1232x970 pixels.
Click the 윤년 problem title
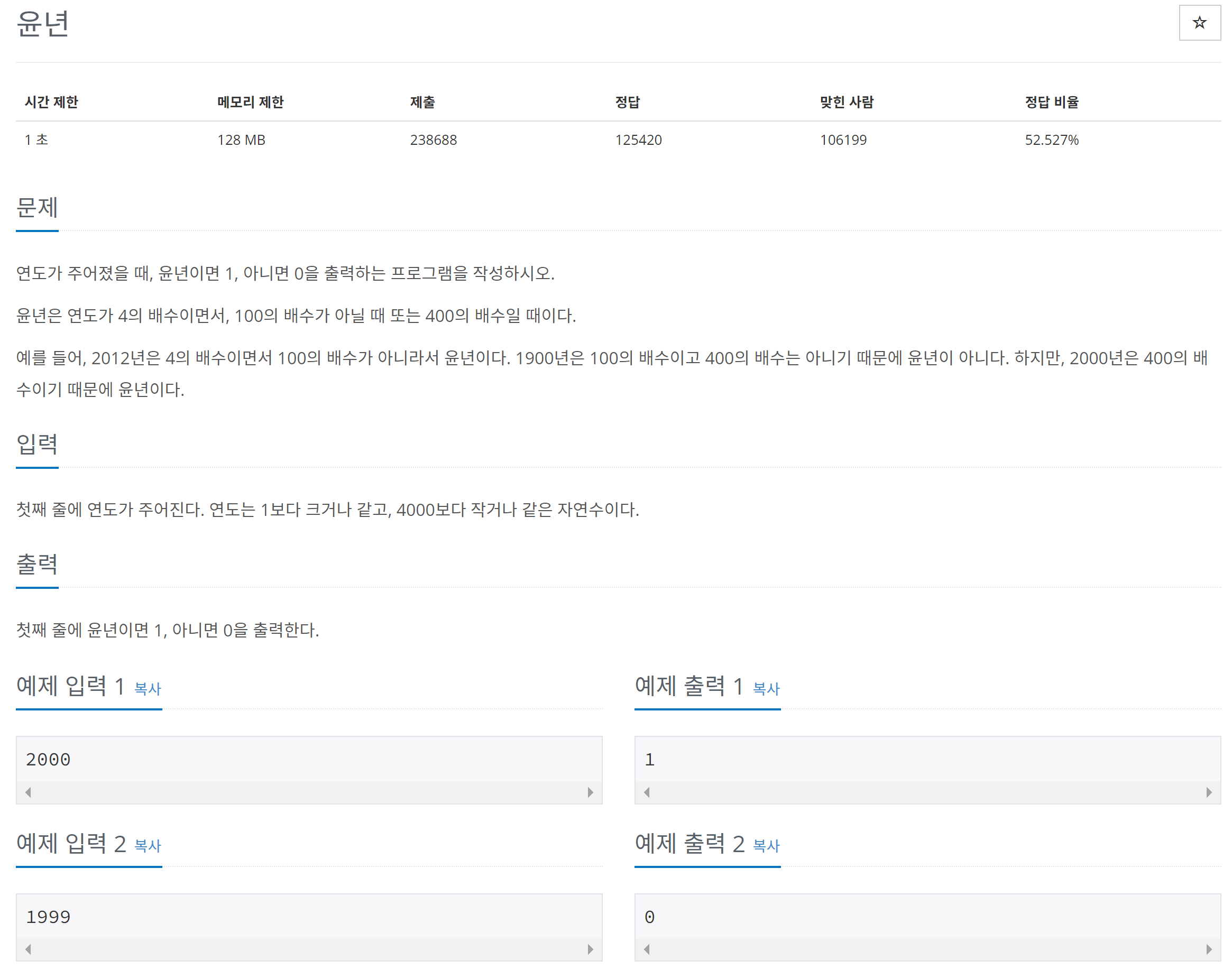tap(43, 24)
